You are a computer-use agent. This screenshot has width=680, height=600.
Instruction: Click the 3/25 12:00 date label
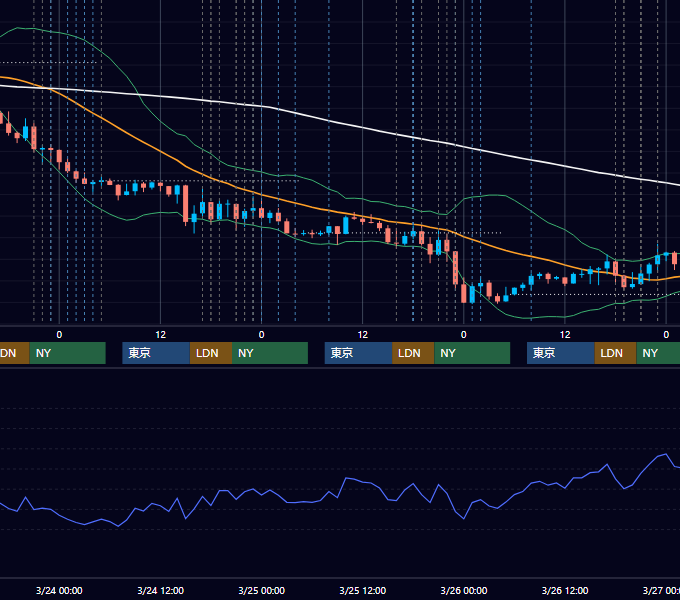pyautogui.click(x=363, y=590)
